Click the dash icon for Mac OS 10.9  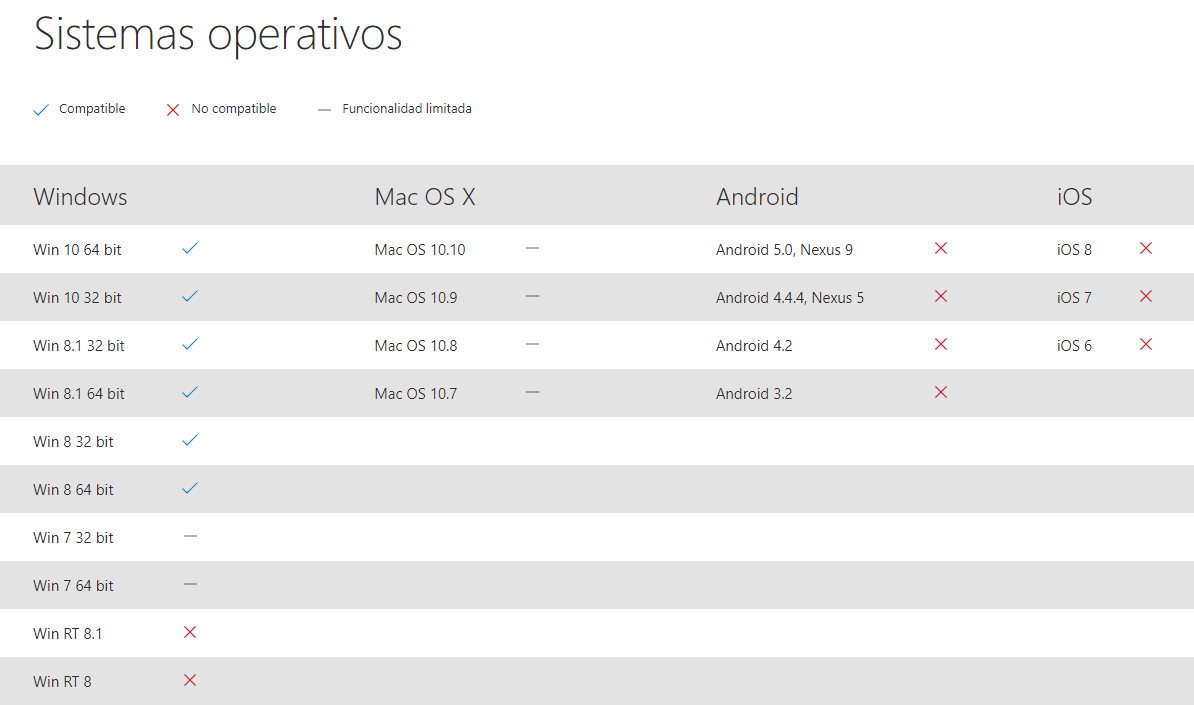tap(532, 296)
